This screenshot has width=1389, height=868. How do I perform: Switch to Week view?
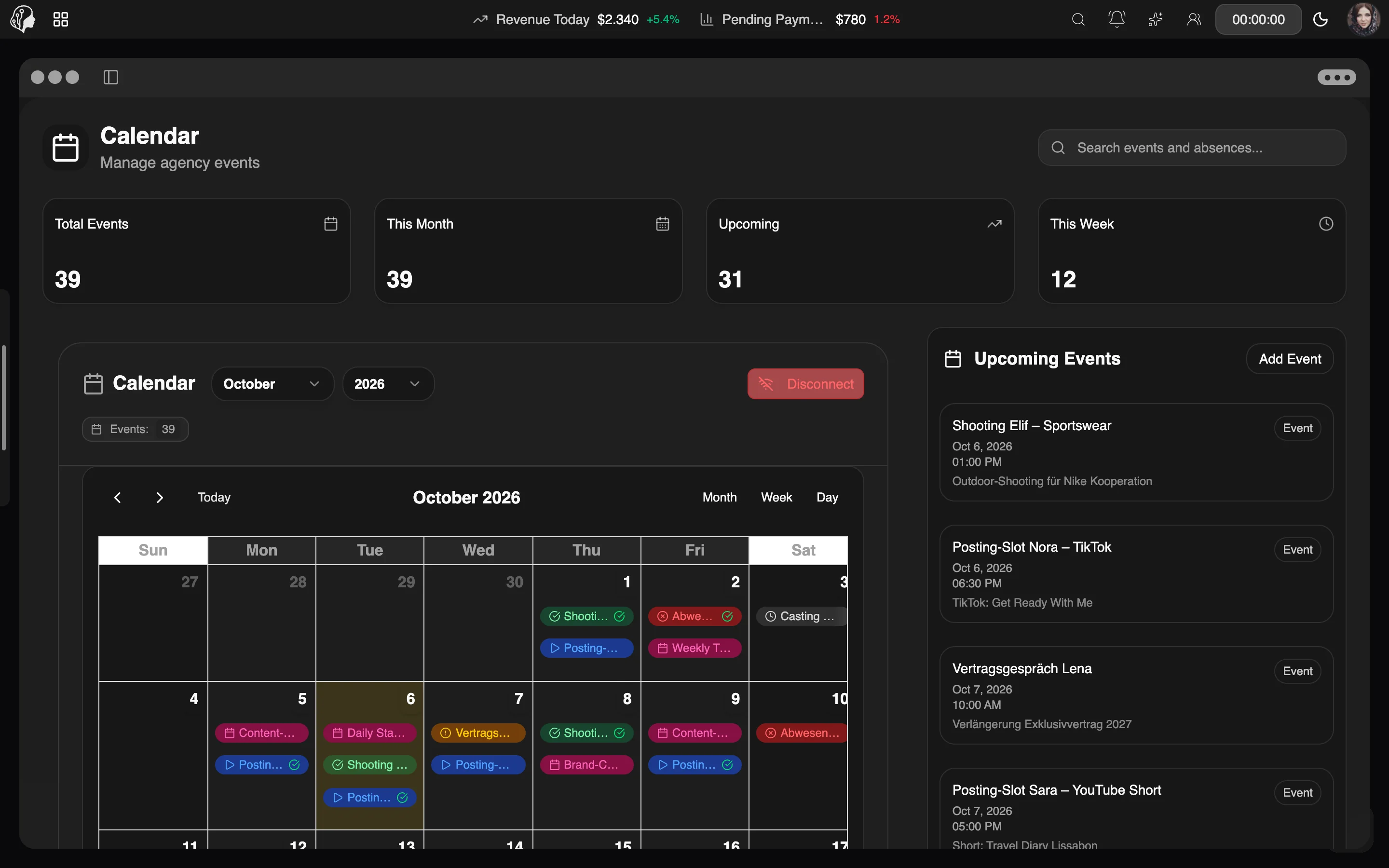coord(776,497)
